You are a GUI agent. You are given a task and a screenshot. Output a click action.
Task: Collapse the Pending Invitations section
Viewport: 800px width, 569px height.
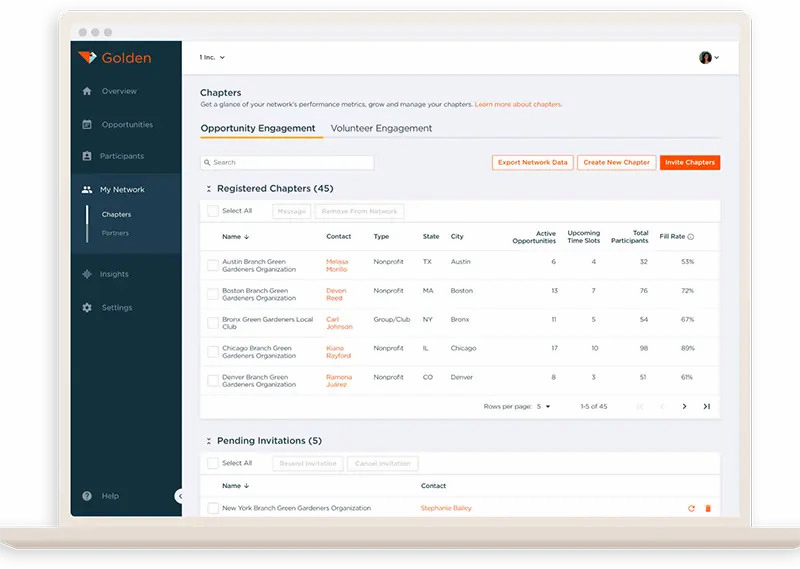coord(209,441)
